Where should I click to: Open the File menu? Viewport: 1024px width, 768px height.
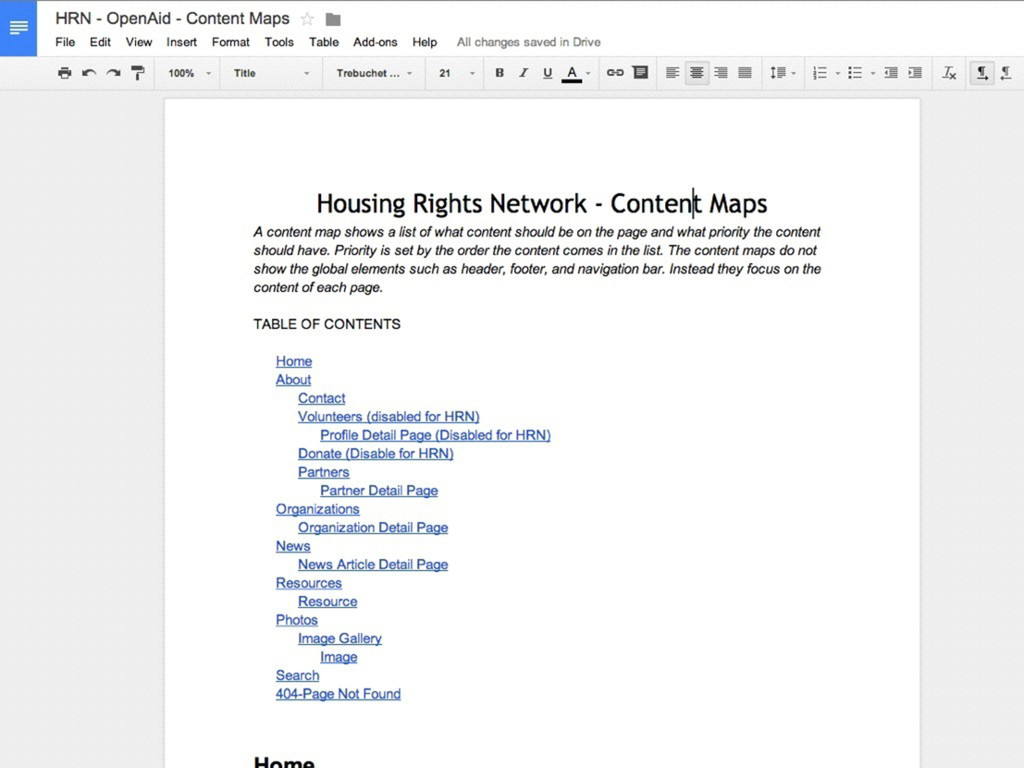click(65, 42)
